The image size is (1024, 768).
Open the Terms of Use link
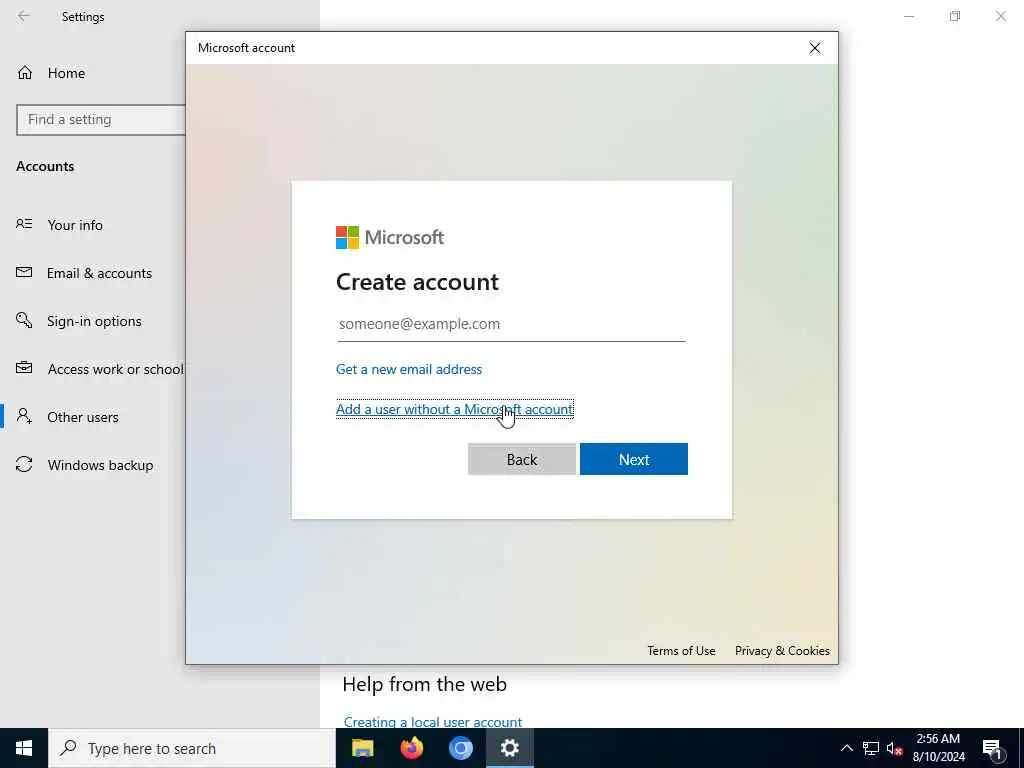[x=681, y=650]
